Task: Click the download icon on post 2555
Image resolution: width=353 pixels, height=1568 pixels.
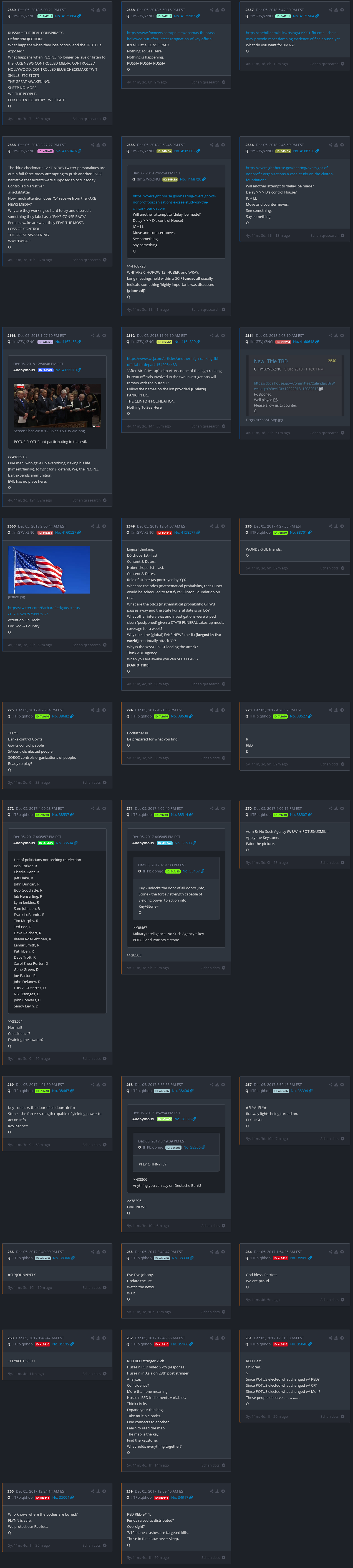Action: tap(217, 145)
